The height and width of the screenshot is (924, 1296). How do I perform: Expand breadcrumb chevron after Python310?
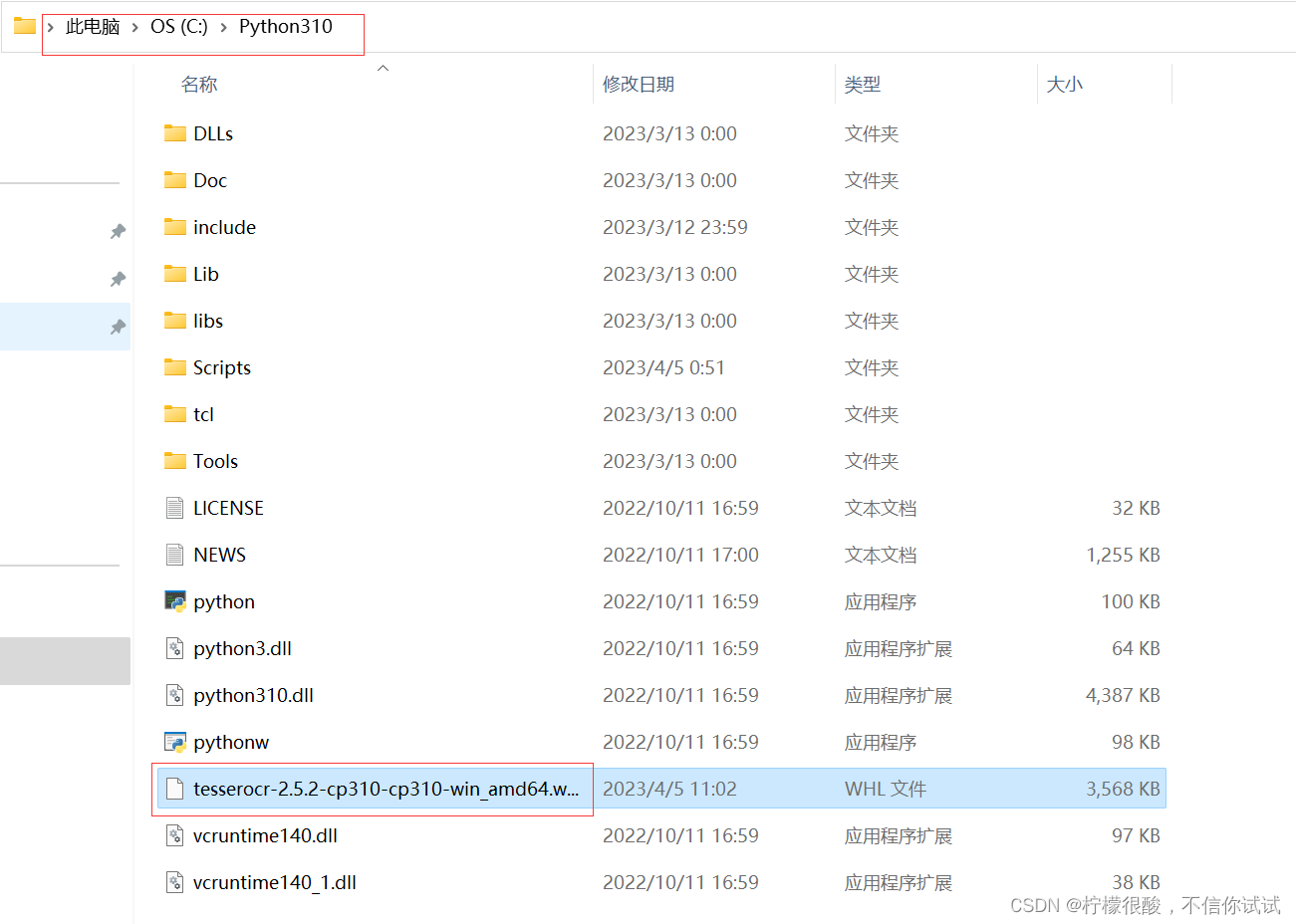tap(348, 26)
